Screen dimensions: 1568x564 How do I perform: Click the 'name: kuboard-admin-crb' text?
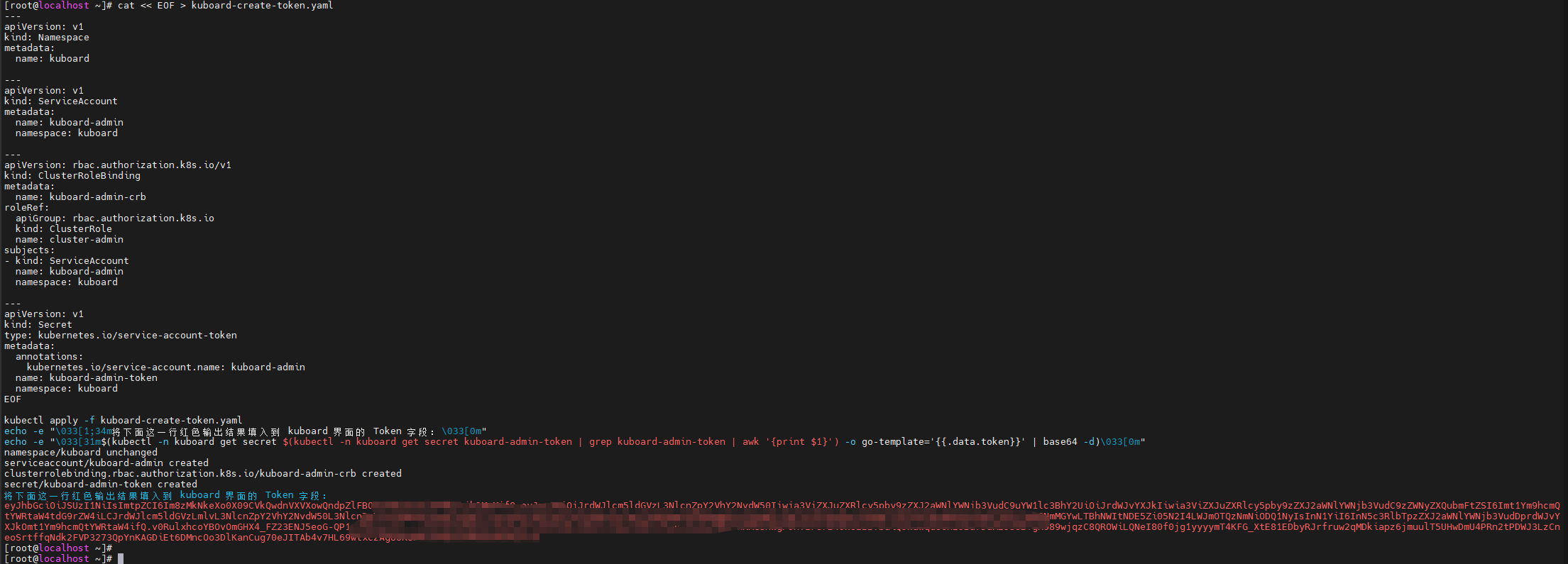pyautogui.click(x=80, y=197)
